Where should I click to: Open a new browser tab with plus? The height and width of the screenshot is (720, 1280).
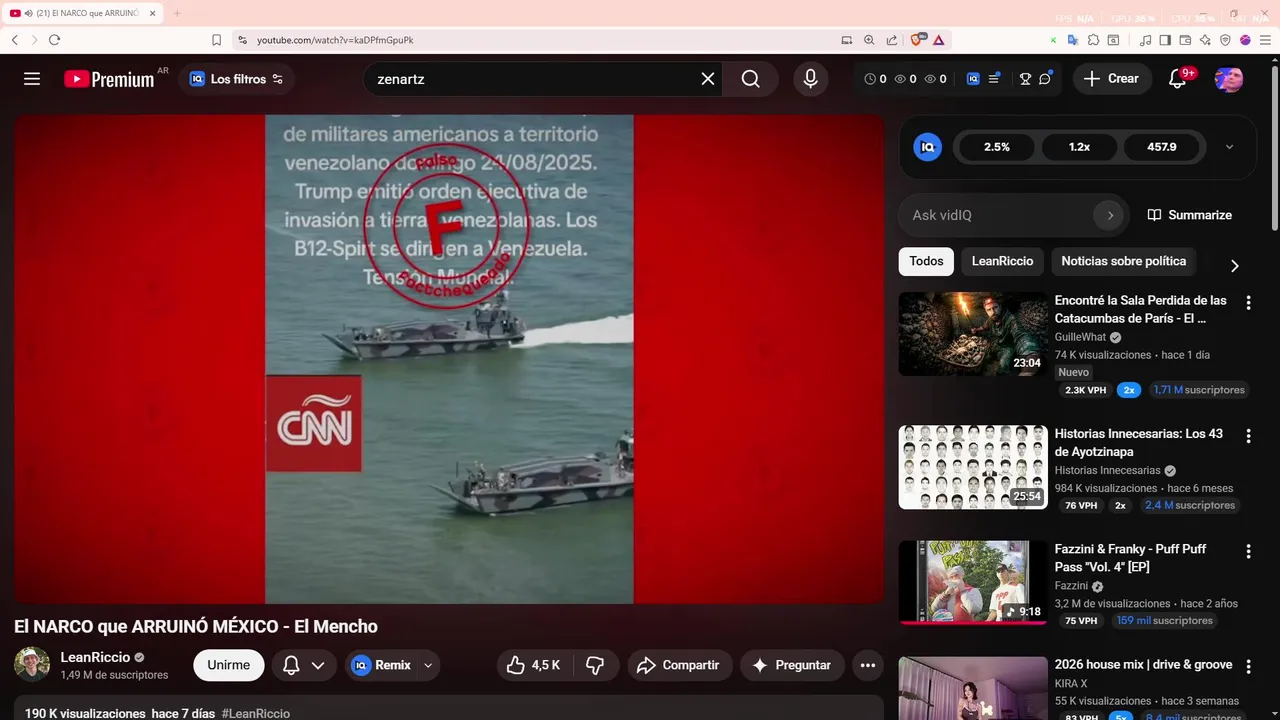point(177,13)
